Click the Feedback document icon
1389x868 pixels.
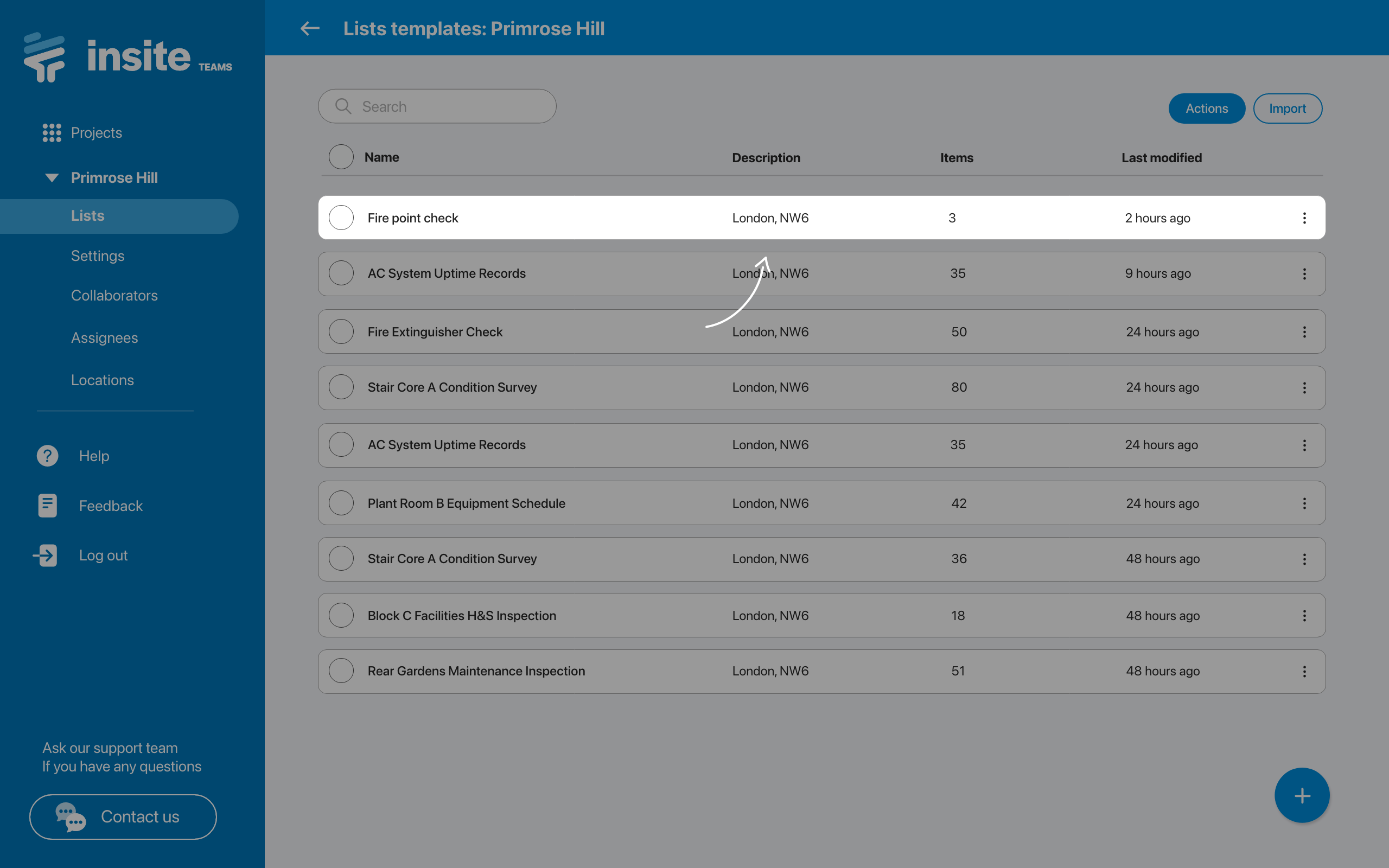[48, 506]
